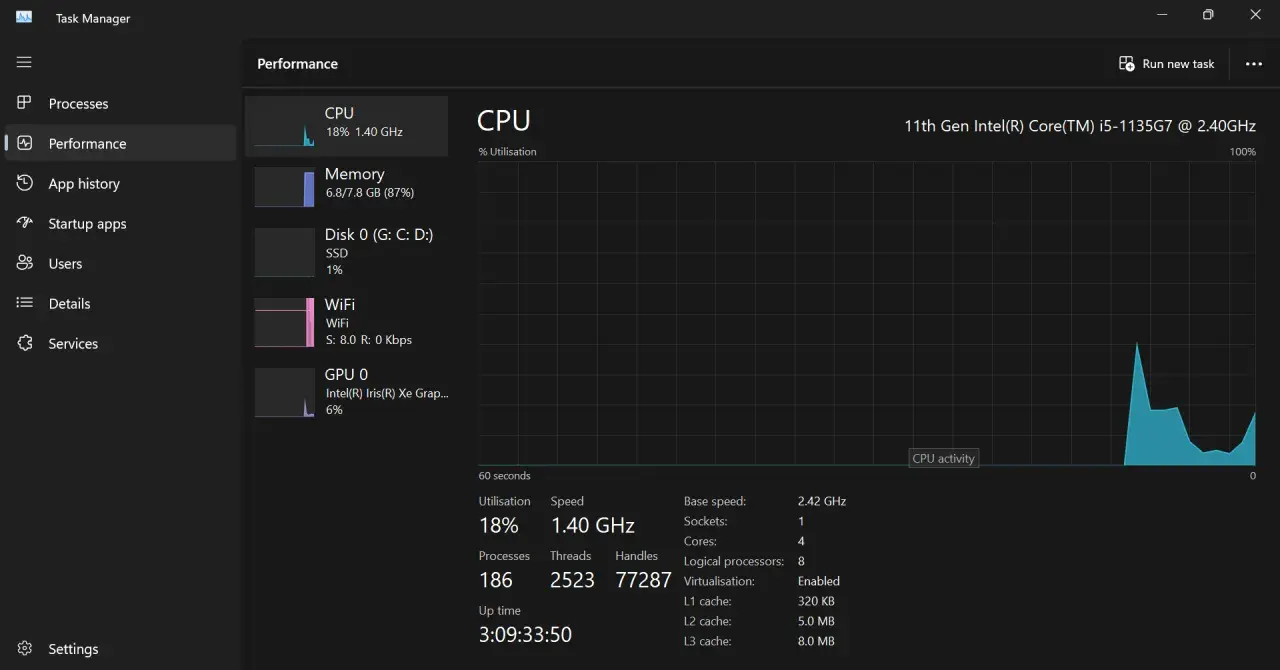
Task: Minimize the Task Manager window
Action: pos(1163,15)
